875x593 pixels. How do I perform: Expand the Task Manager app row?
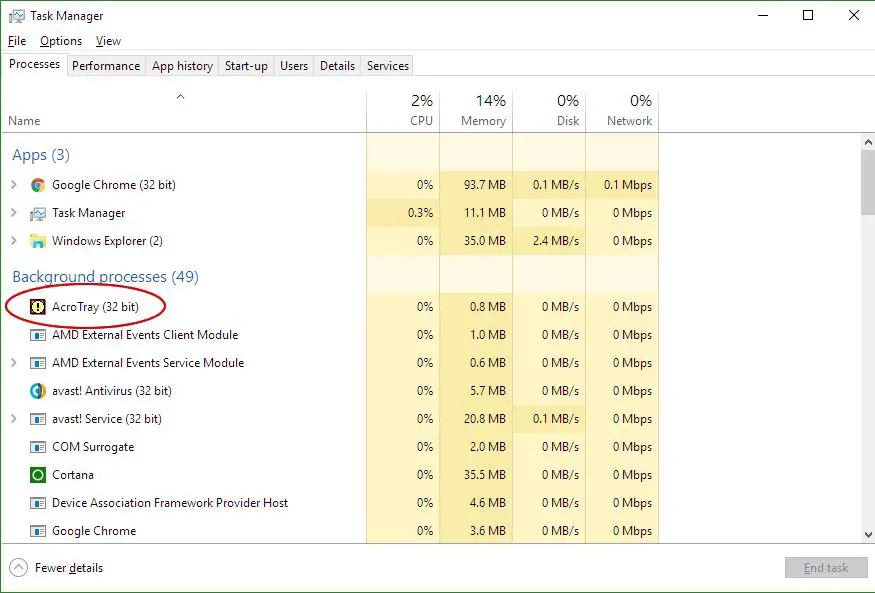[x=14, y=213]
